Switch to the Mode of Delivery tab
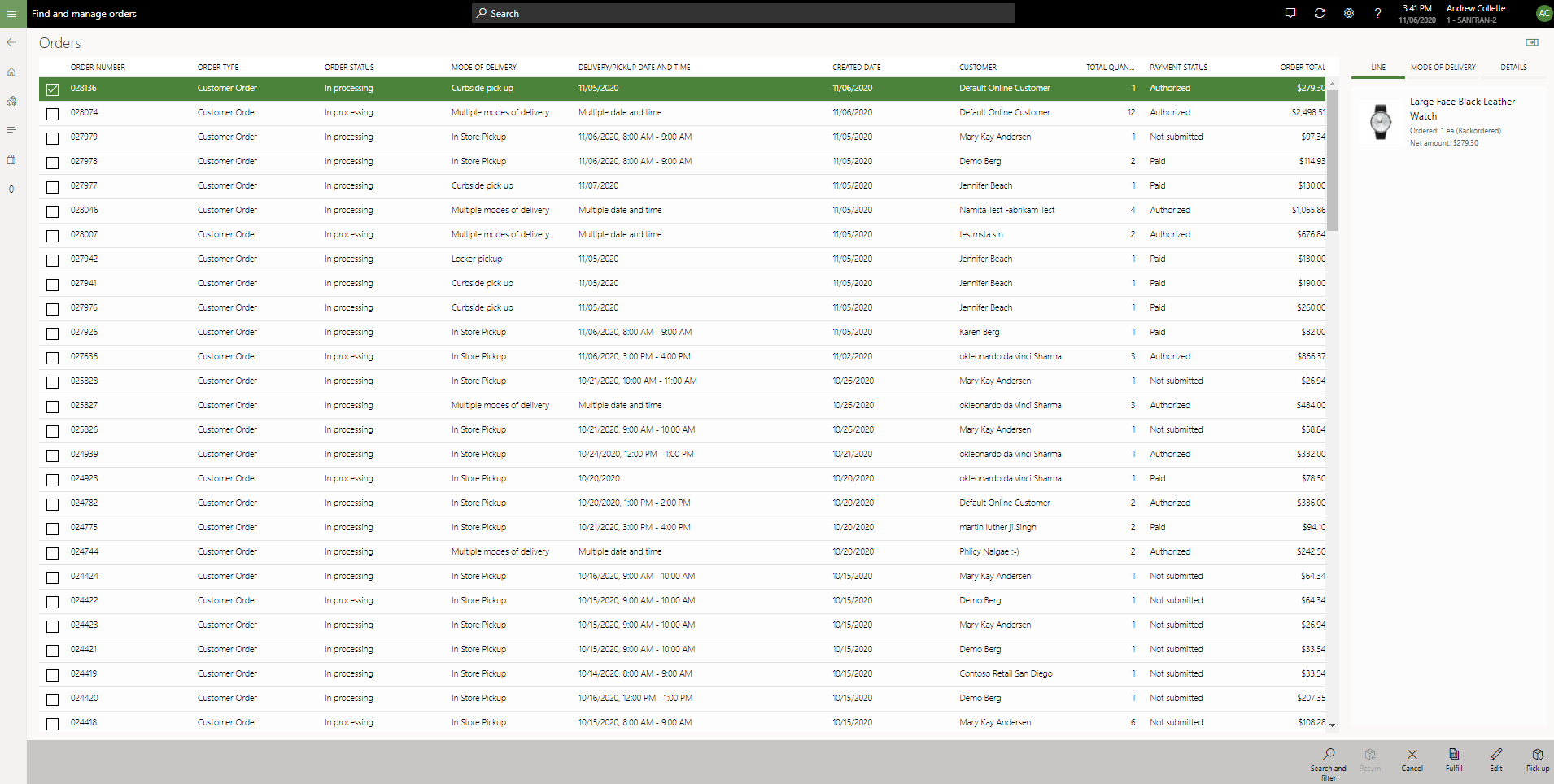Viewport: 1554px width, 784px height. [x=1443, y=67]
